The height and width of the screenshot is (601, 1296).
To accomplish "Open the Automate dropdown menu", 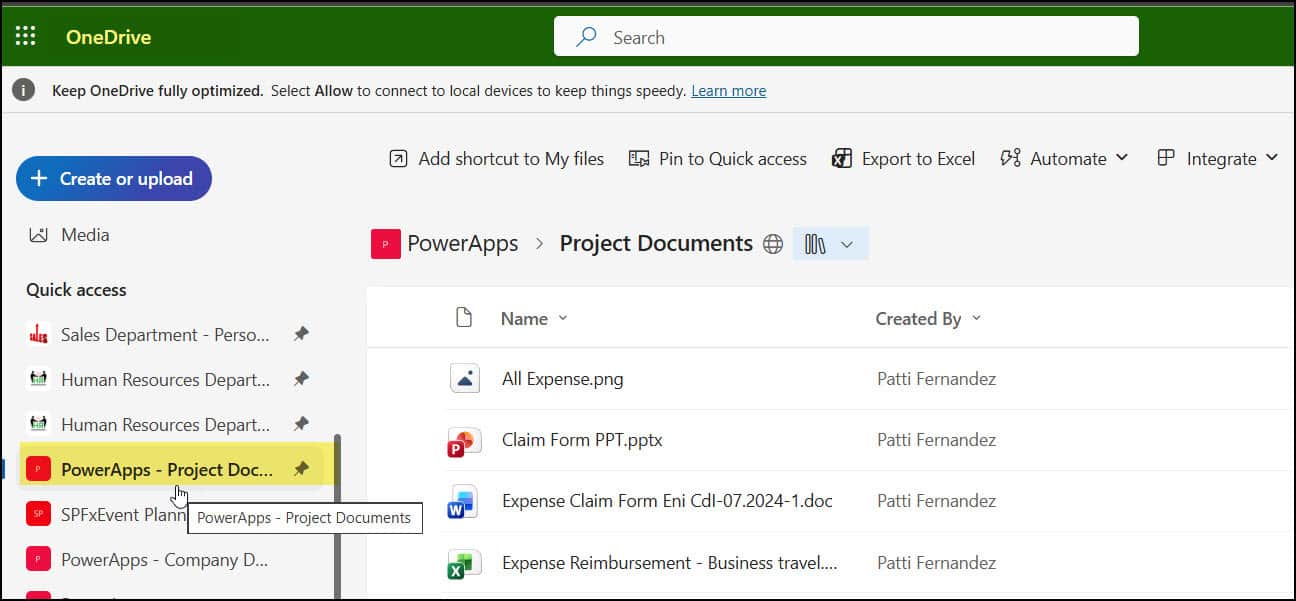I will click(1064, 158).
